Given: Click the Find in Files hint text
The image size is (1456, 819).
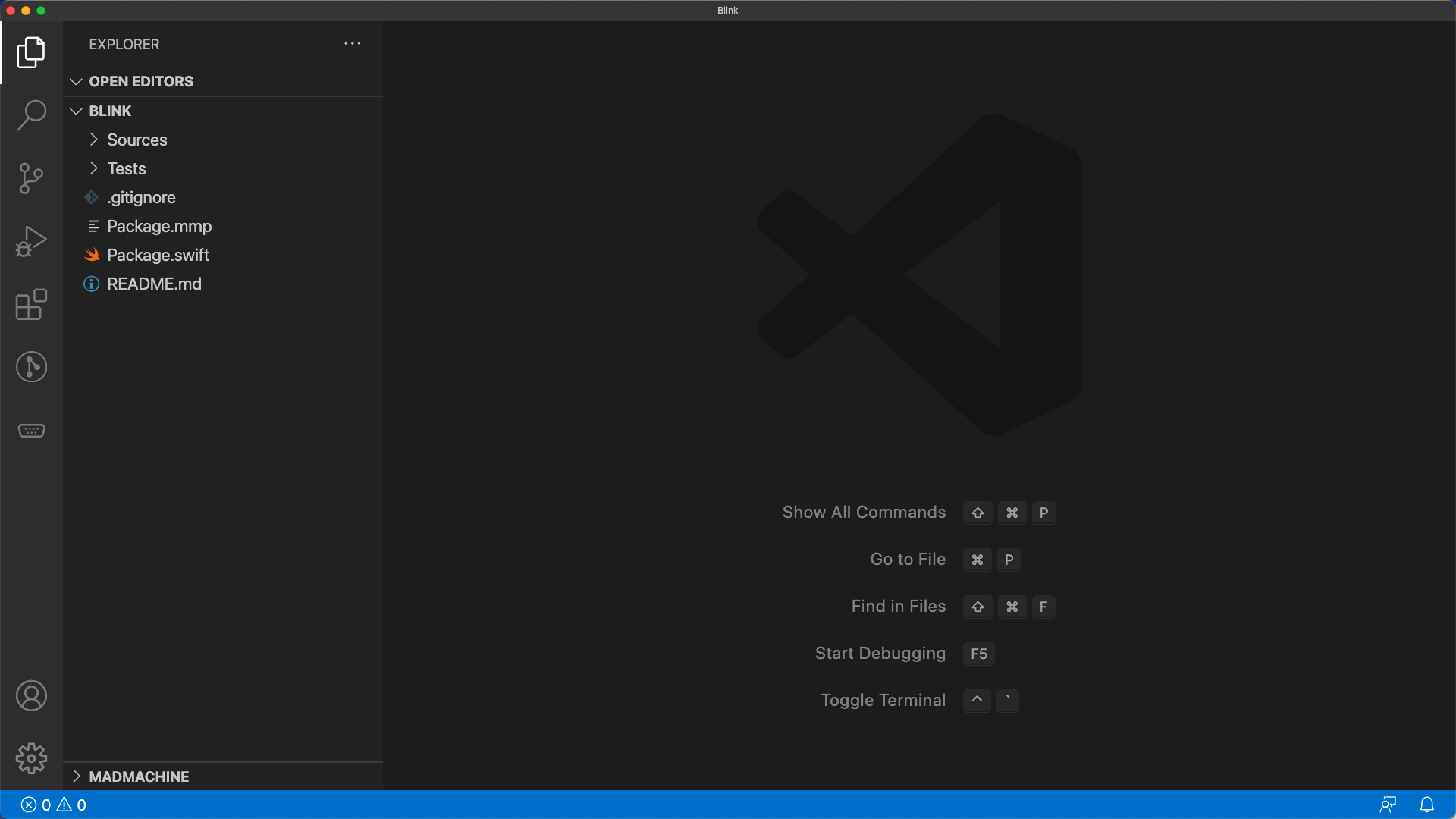Looking at the screenshot, I should tap(898, 607).
